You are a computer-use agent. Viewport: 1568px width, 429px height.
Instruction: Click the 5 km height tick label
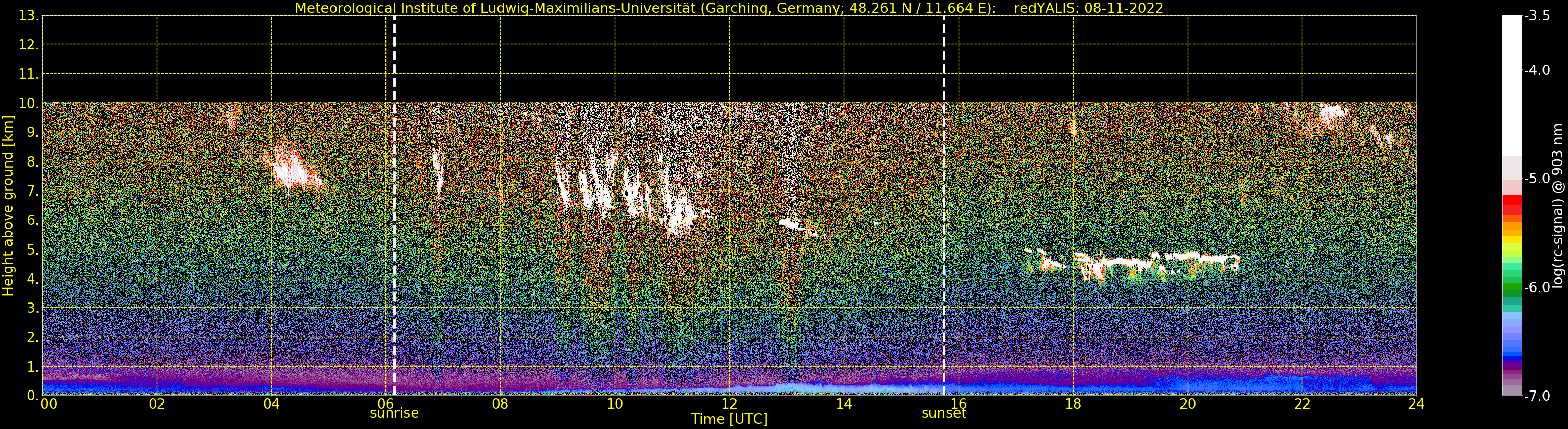click(32, 250)
